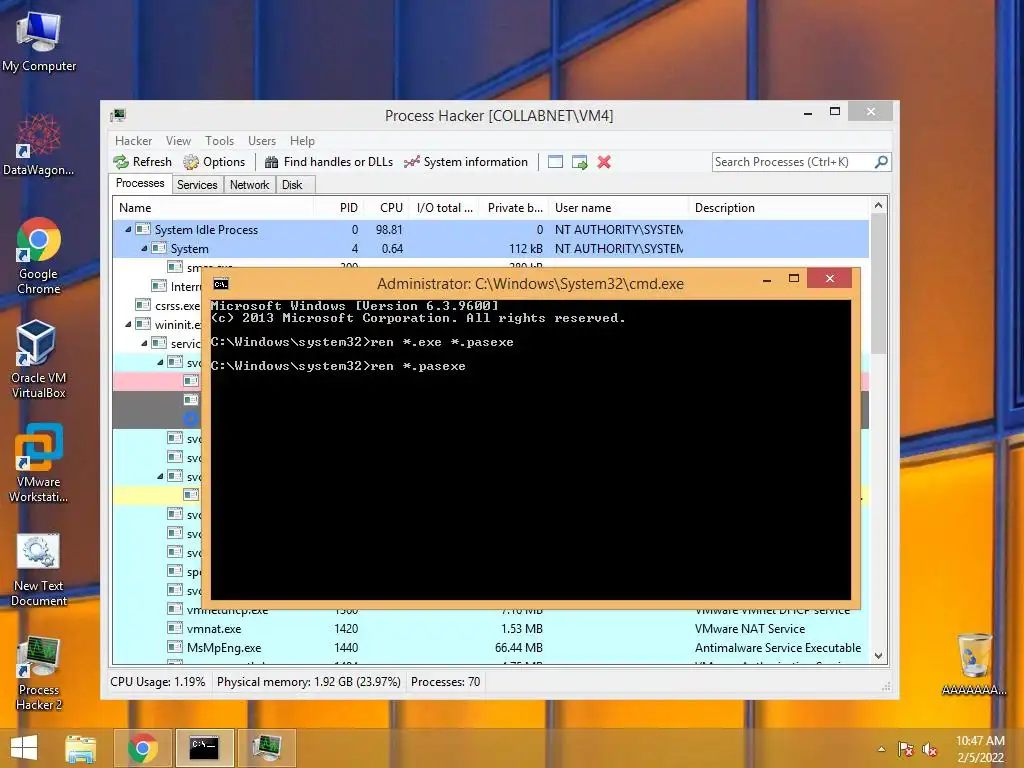
Task: Click the red X terminate toolbar icon
Action: coord(604,162)
